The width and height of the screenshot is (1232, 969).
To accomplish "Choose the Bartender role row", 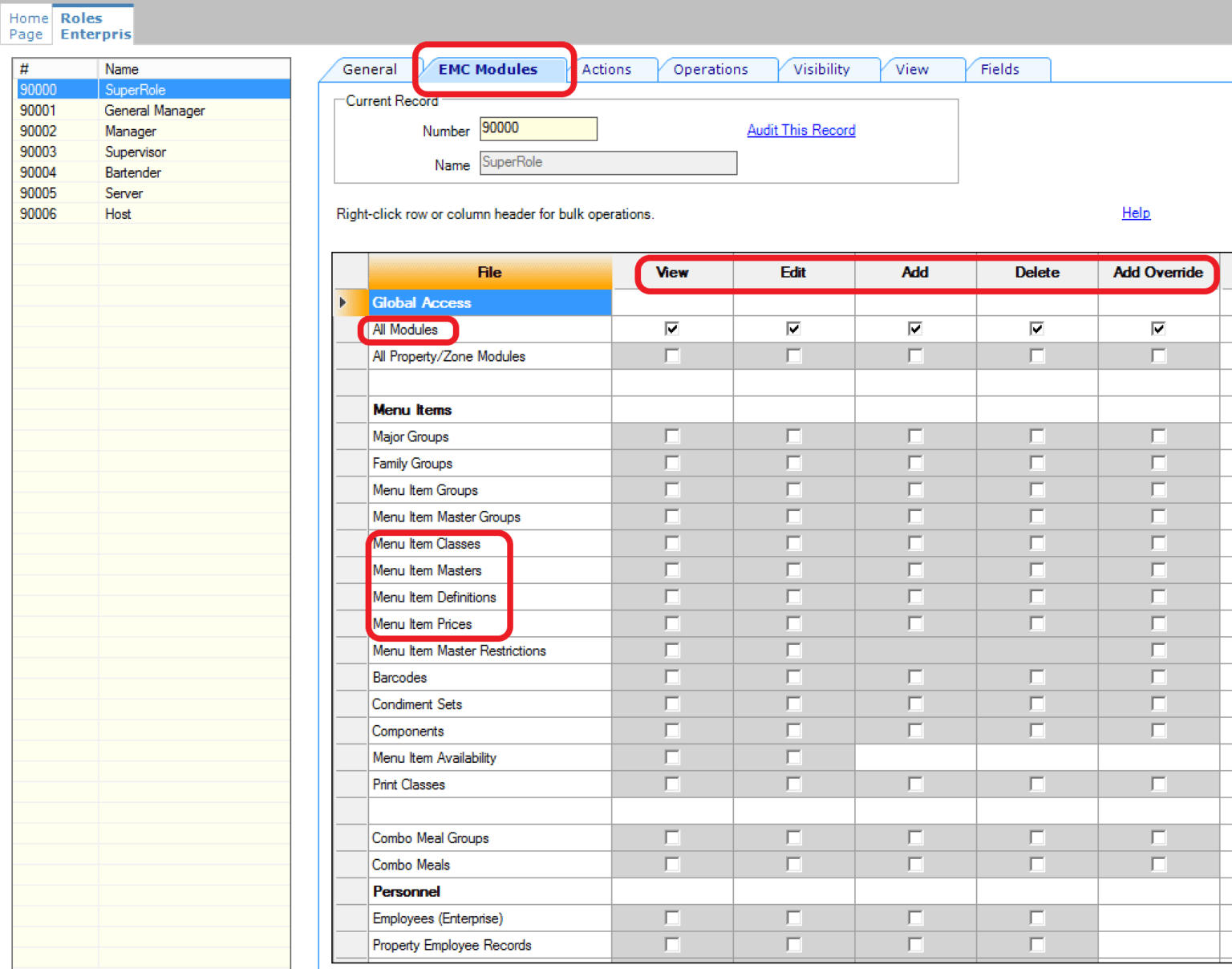I will [x=152, y=172].
